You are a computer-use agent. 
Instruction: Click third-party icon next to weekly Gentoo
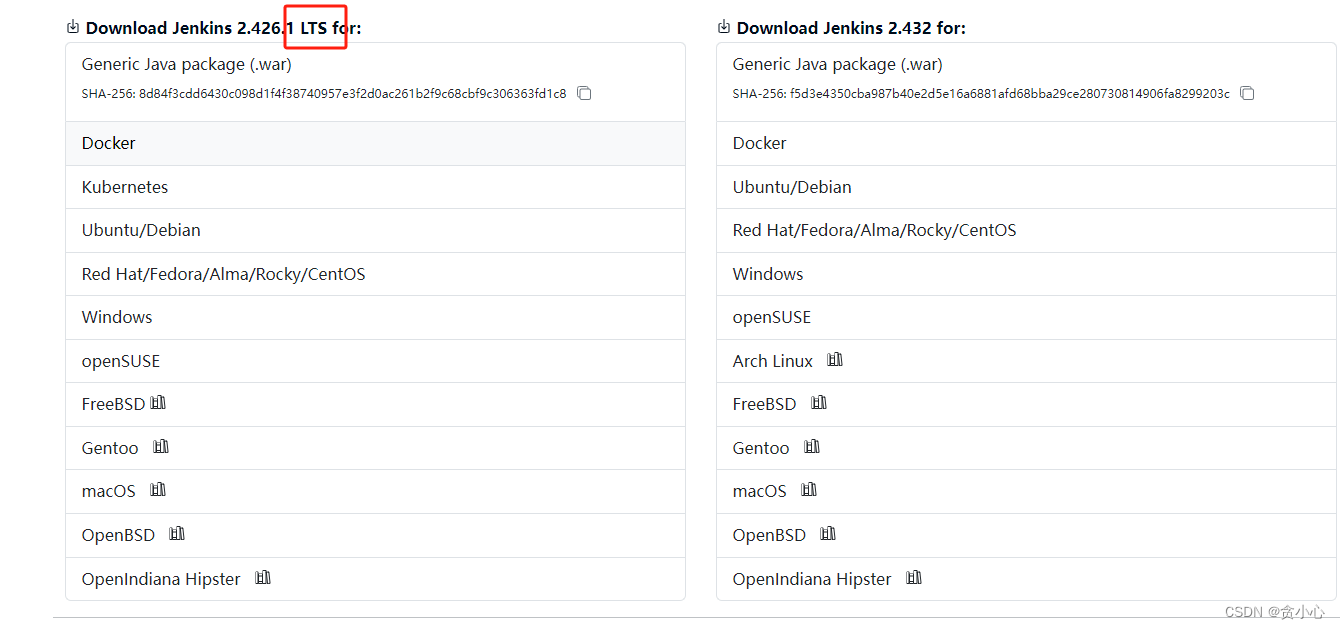click(x=812, y=447)
